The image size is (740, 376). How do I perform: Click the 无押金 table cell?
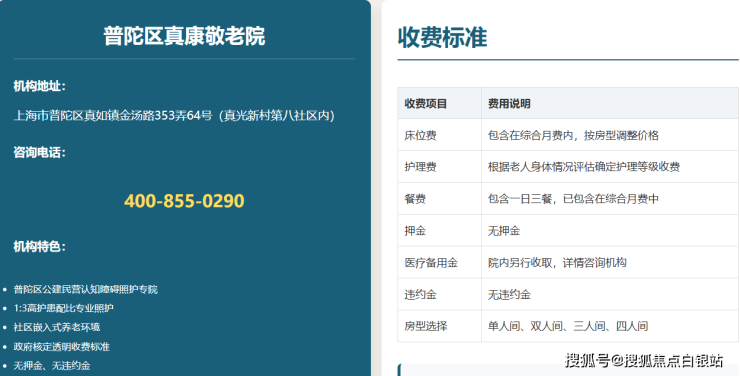coord(610,231)
